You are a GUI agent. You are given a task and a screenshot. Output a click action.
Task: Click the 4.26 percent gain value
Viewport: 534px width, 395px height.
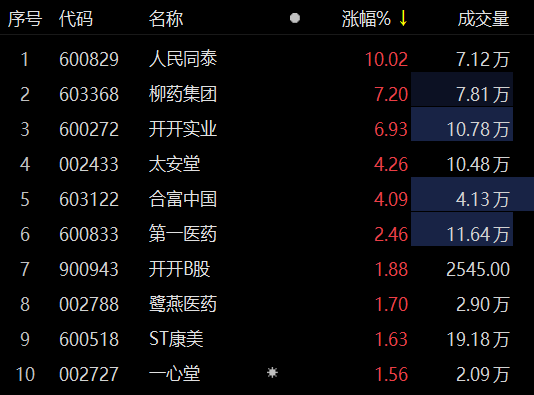click(x=391, y=165)
